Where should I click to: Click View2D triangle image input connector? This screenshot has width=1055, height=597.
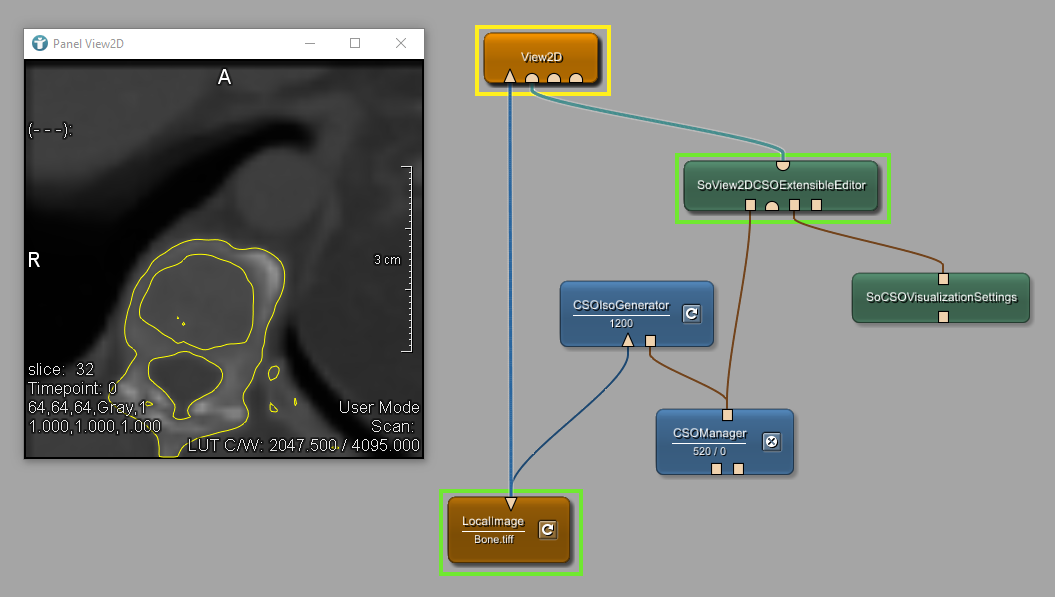click(x=510, y=77)
